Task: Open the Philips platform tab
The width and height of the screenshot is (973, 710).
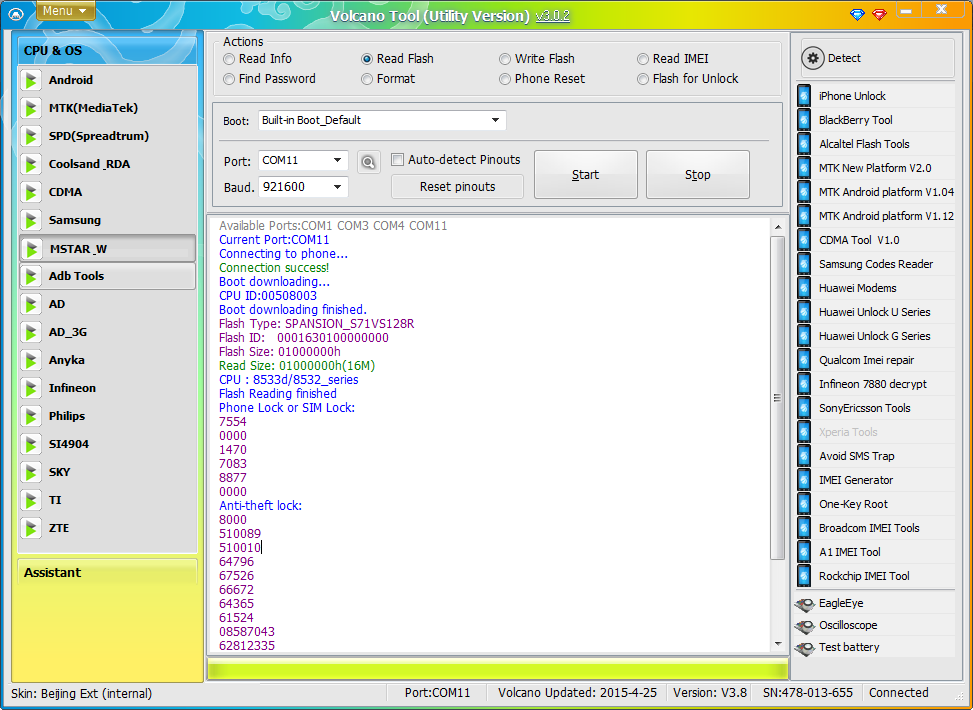Action: point(108,416)
